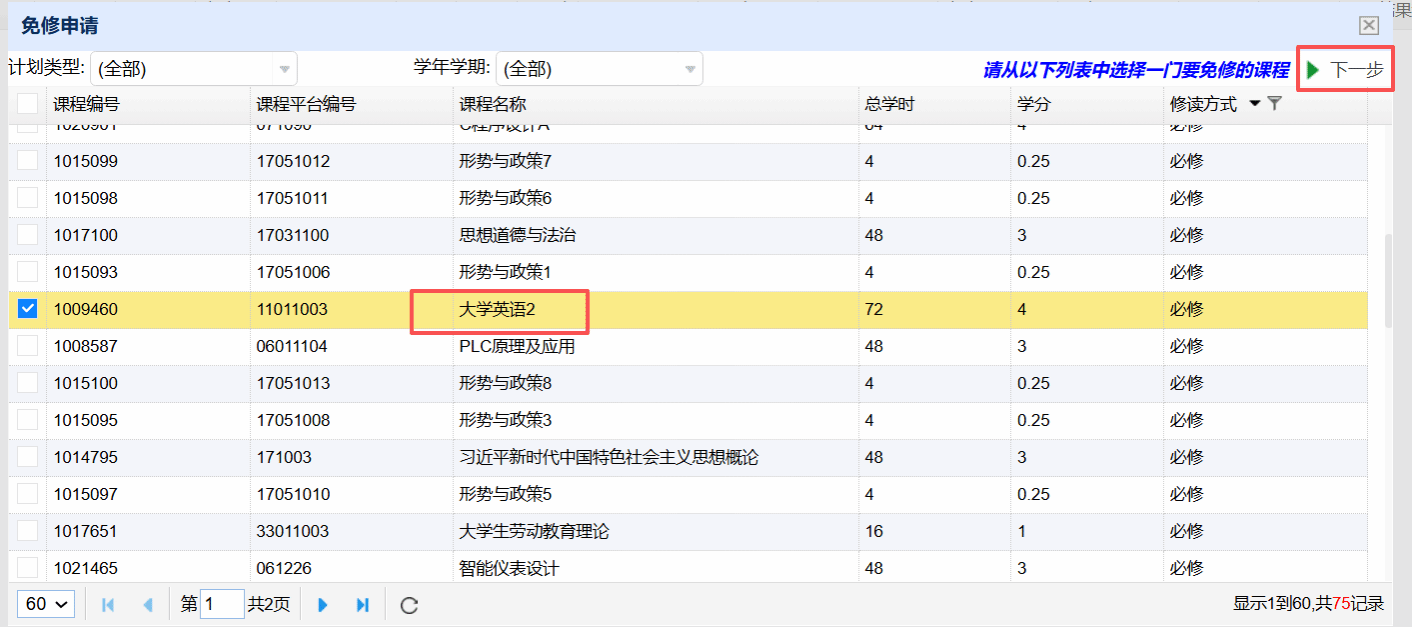This screenshot has height=627, width=1412.
Task: Click the 下一步 button
Action: pos(1345,70)
